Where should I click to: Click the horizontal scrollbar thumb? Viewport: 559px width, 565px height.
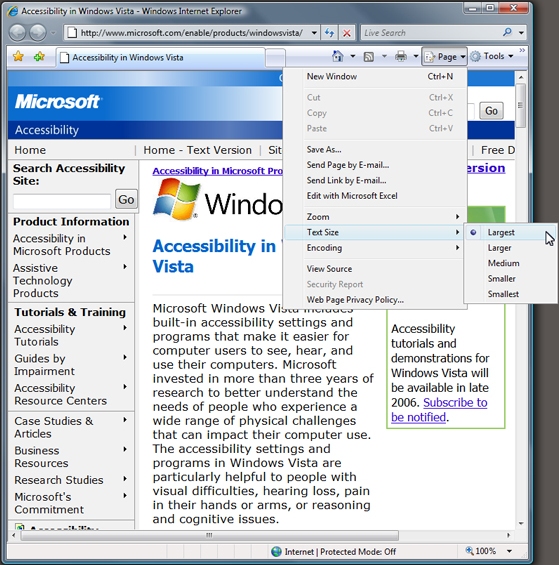click(209, 535)
